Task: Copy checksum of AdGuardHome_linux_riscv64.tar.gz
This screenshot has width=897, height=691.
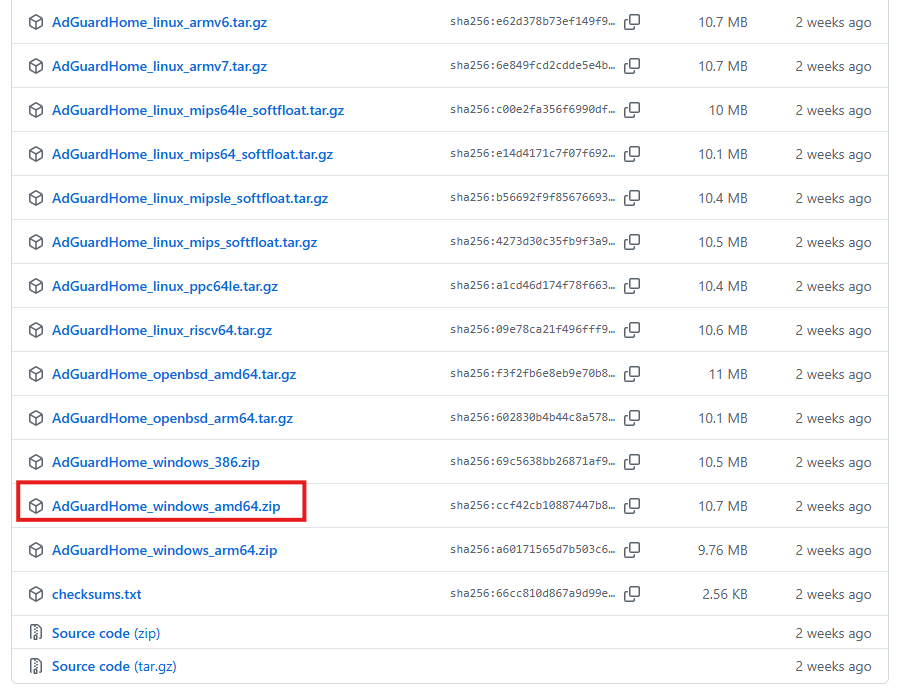Action: pyautogui.click(x=632, y=330)
